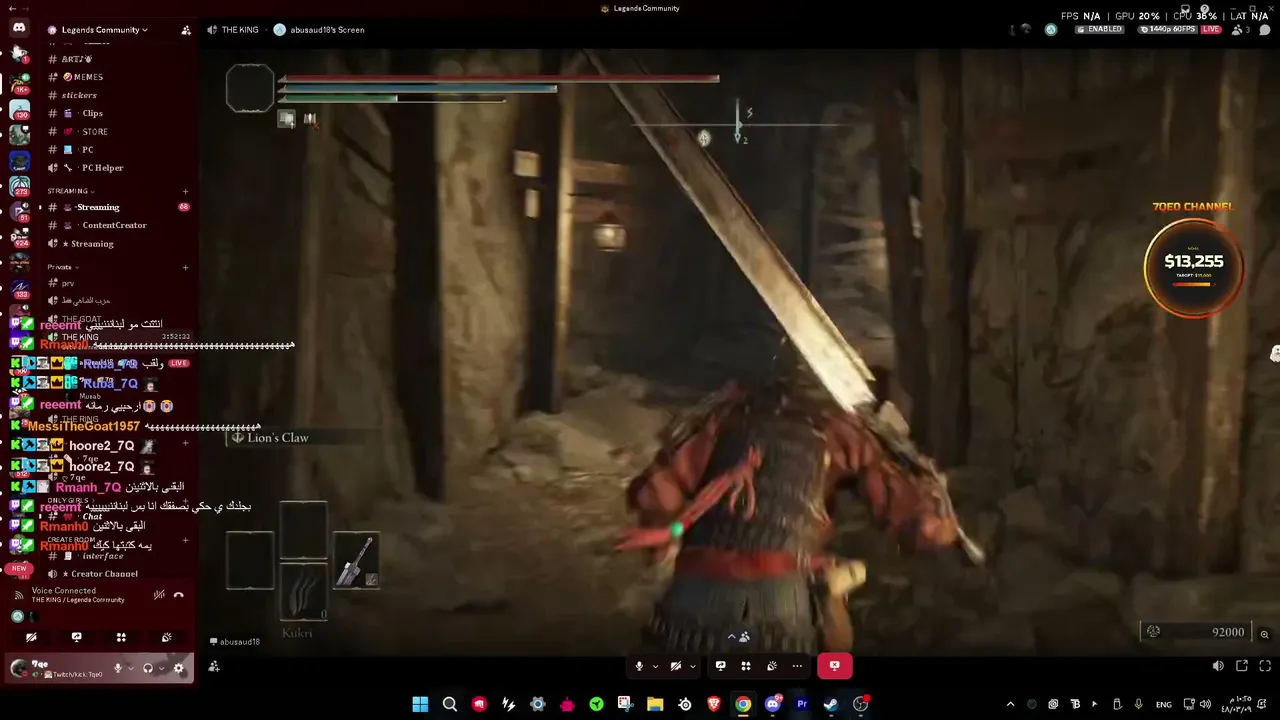Launch File Explorer from taskbar
This screenshot has height=720, width=1280.
point(655,704)
